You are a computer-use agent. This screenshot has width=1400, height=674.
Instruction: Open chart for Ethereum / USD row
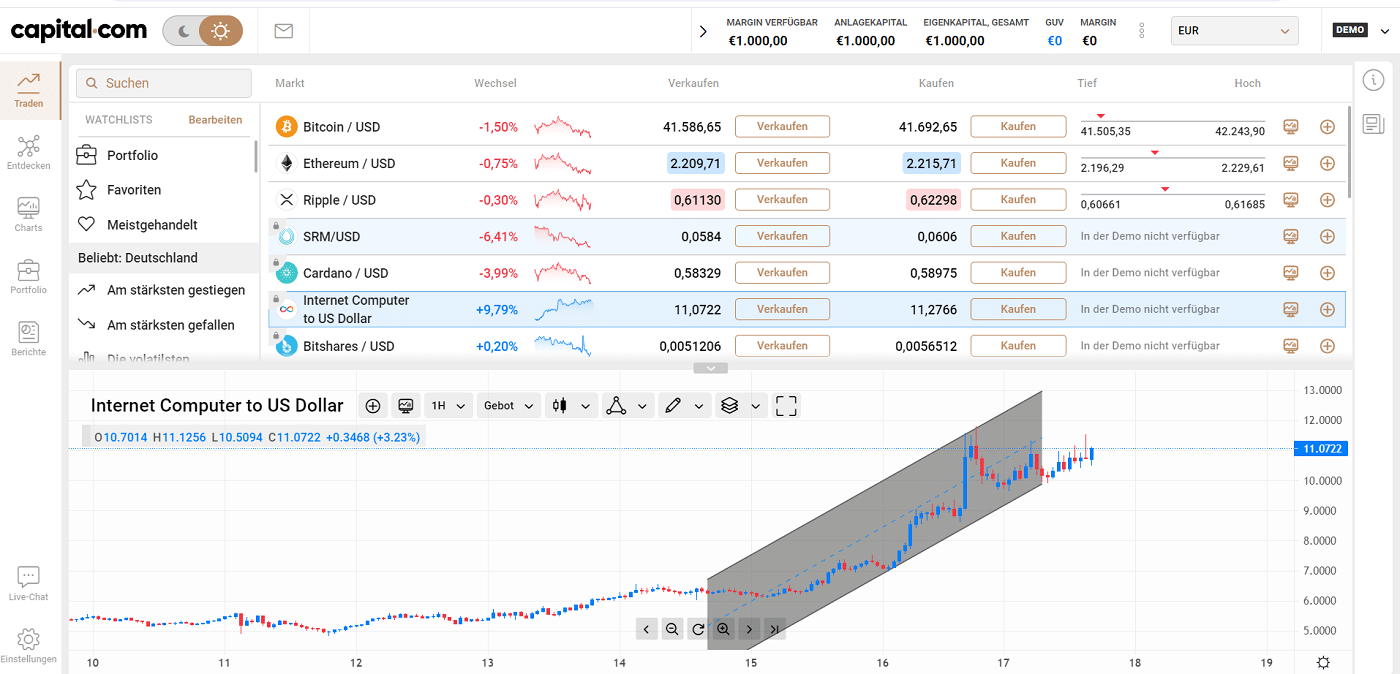1291,163
